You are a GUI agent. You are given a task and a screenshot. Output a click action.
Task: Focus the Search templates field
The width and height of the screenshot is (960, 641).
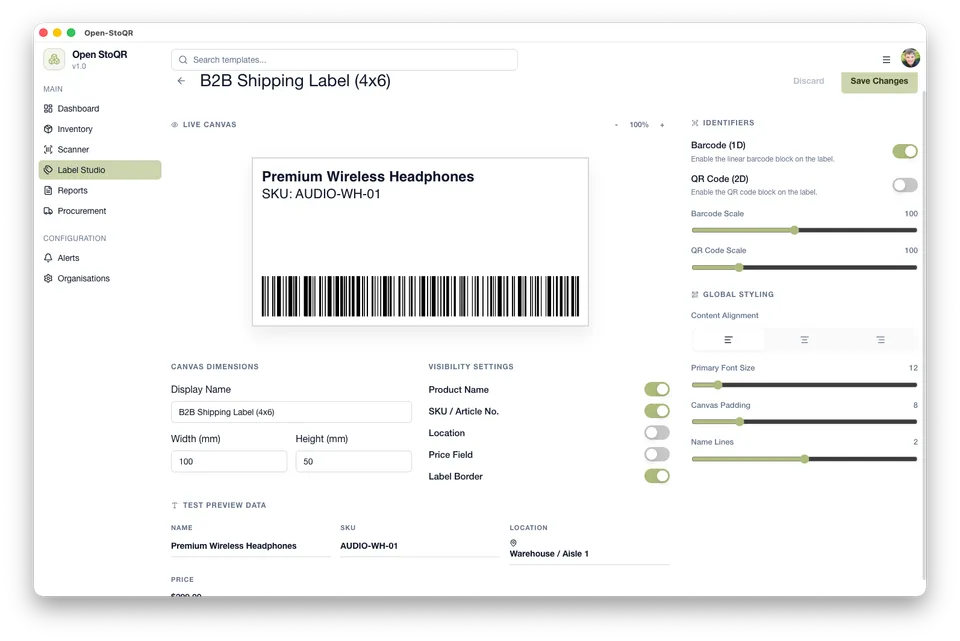point(344,60)
